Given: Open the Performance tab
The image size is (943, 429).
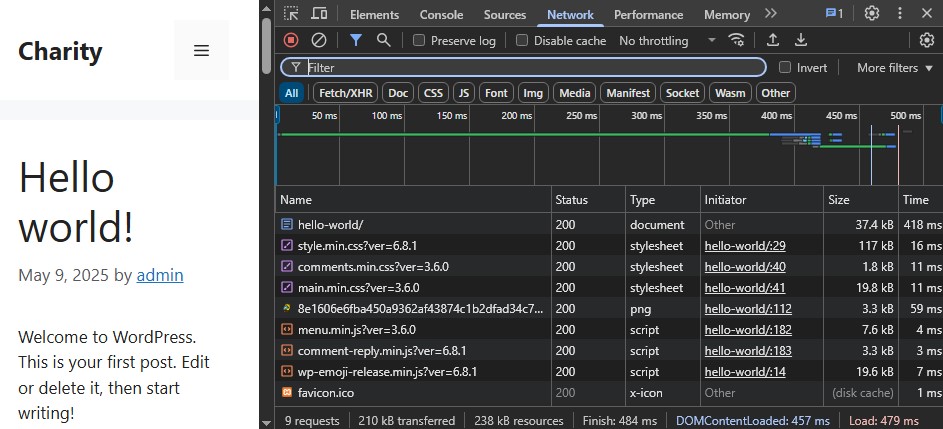Looking at the screenshot, I should pos(648,15).
